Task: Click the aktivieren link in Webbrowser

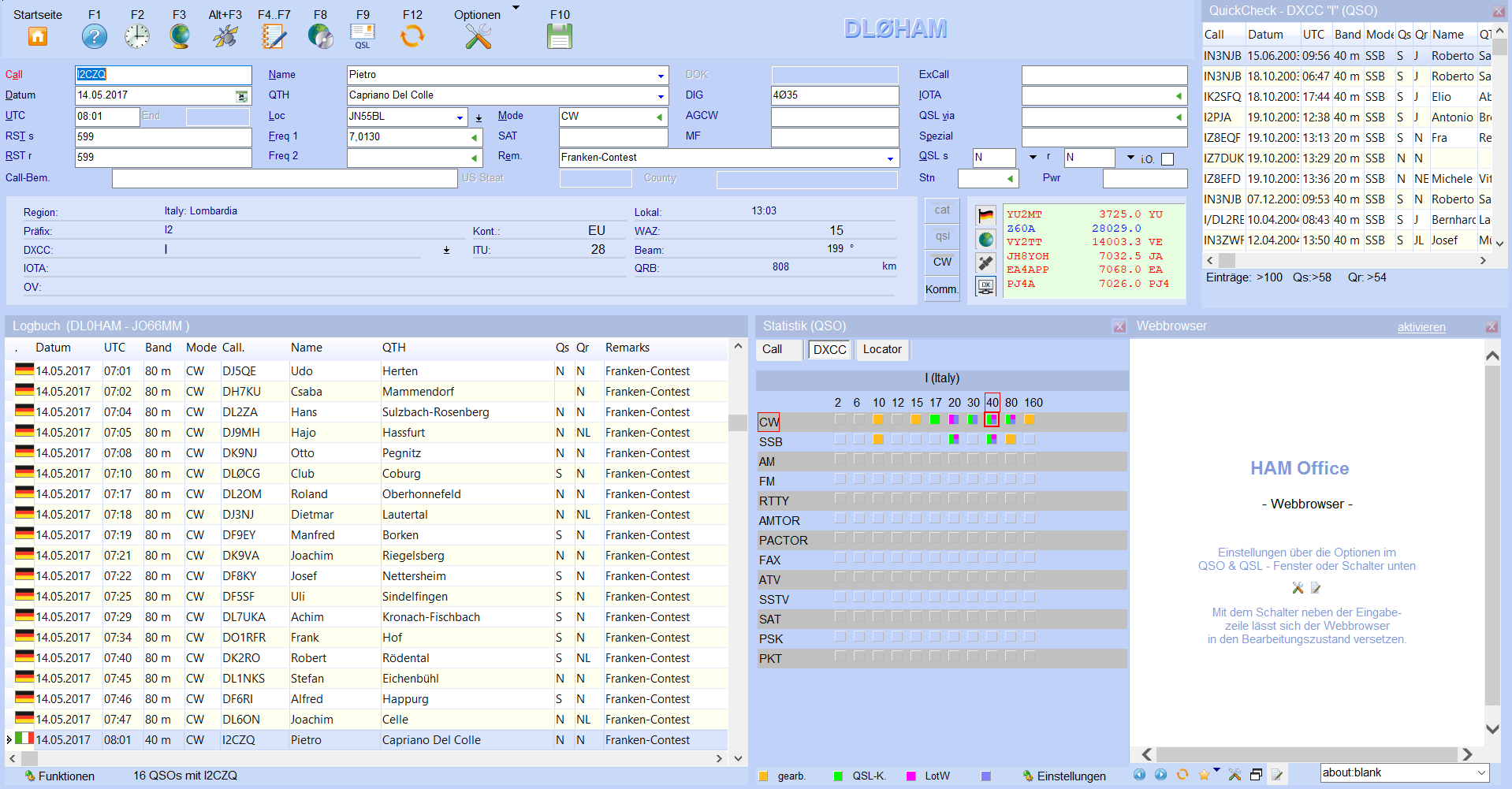Action: point(1421,327)
